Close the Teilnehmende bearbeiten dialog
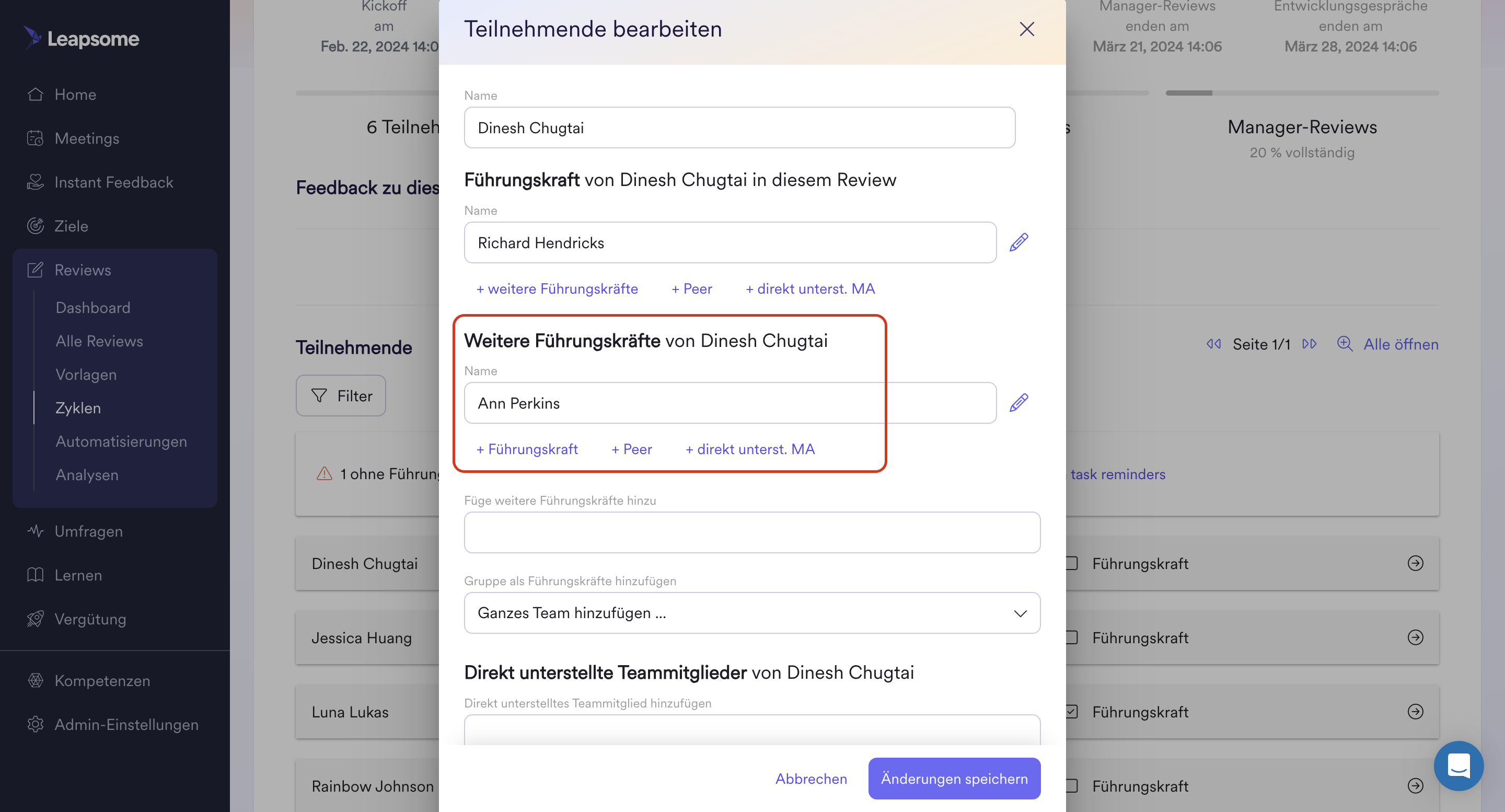This screenshot has height=812, width=1505. (x=1026, y=29)
